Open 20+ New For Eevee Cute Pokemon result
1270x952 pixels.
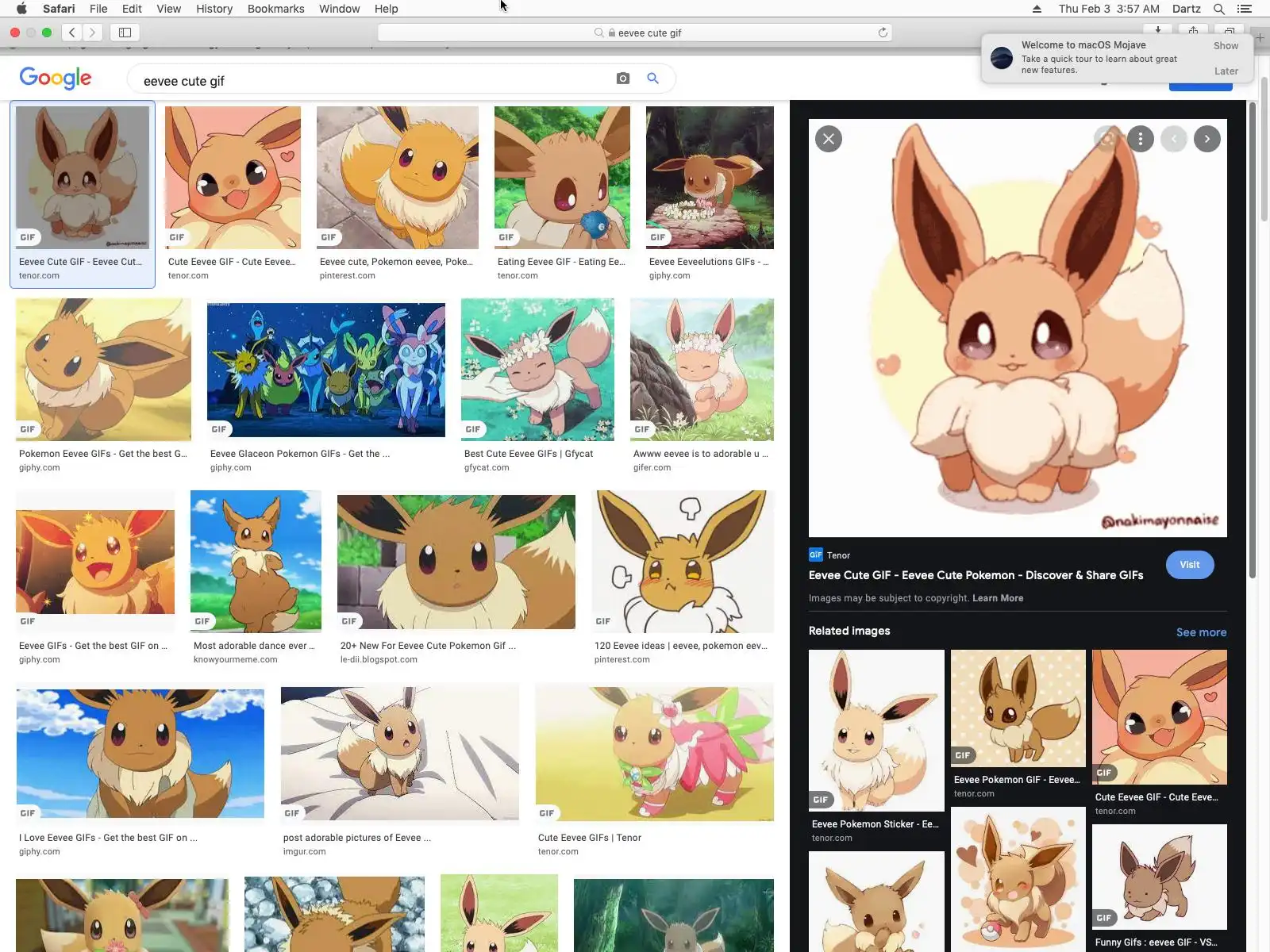(x=456, y=562)
